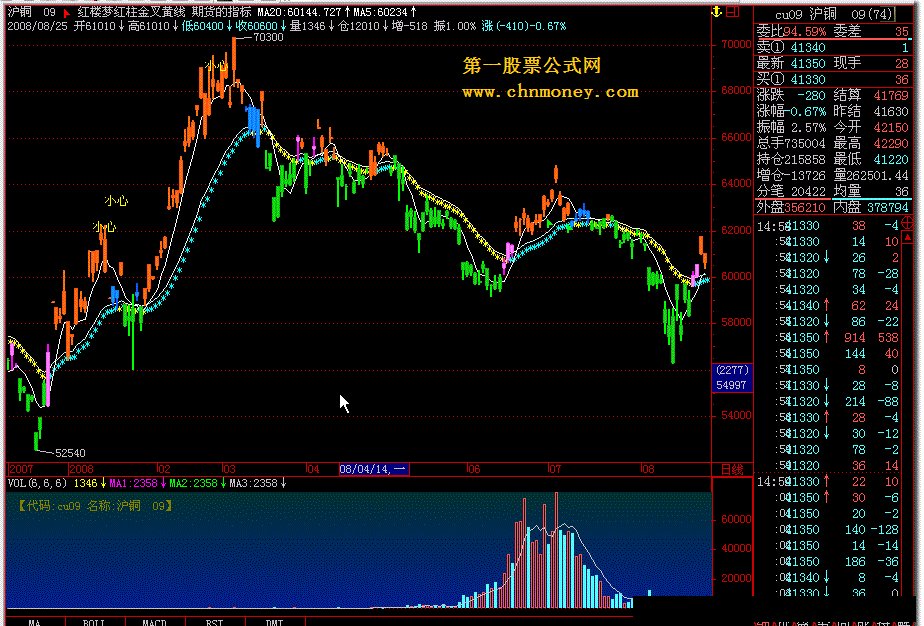
Task: Switch to the DMI indicator tab
Action: (x=275, y=622)
